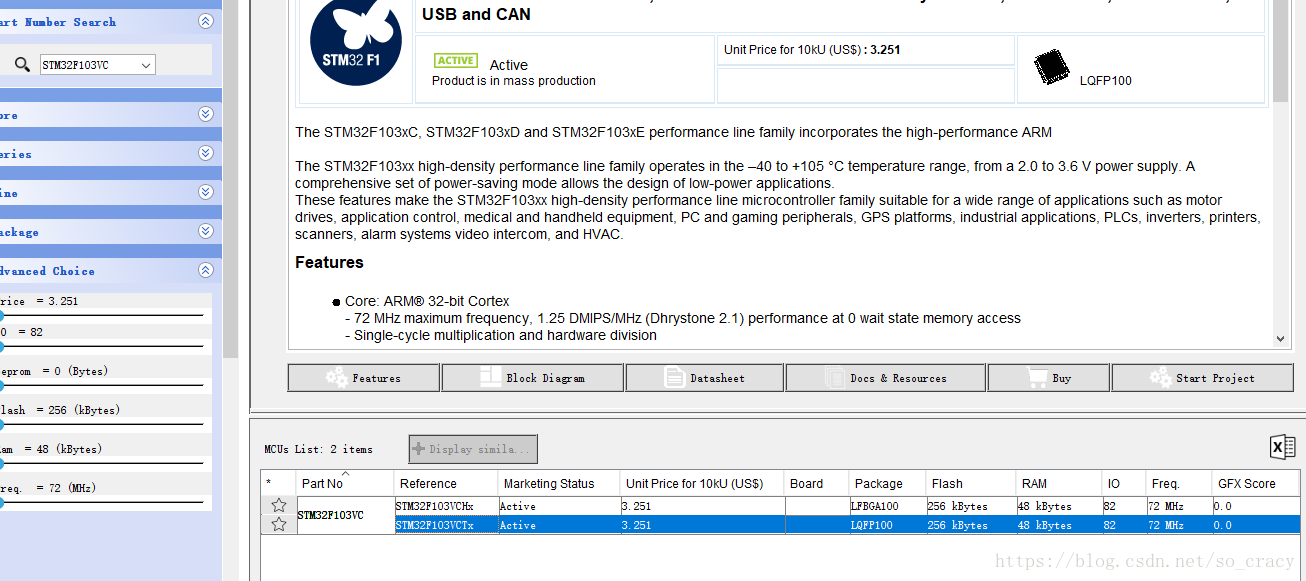Collapse the Advanced Choice section
Viewport: 1306px width, 581px height.
(x=206, y=270)
